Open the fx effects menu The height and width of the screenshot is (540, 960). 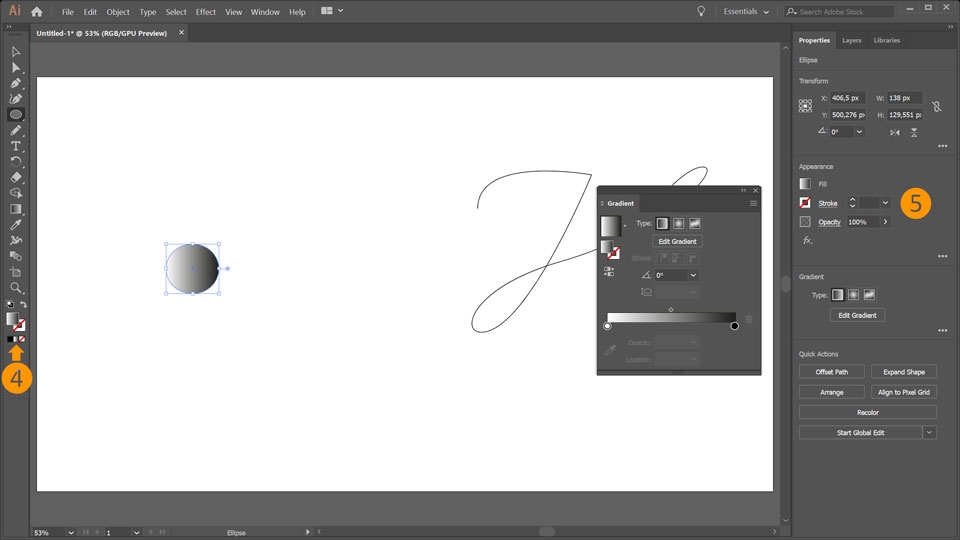[808, 241]
